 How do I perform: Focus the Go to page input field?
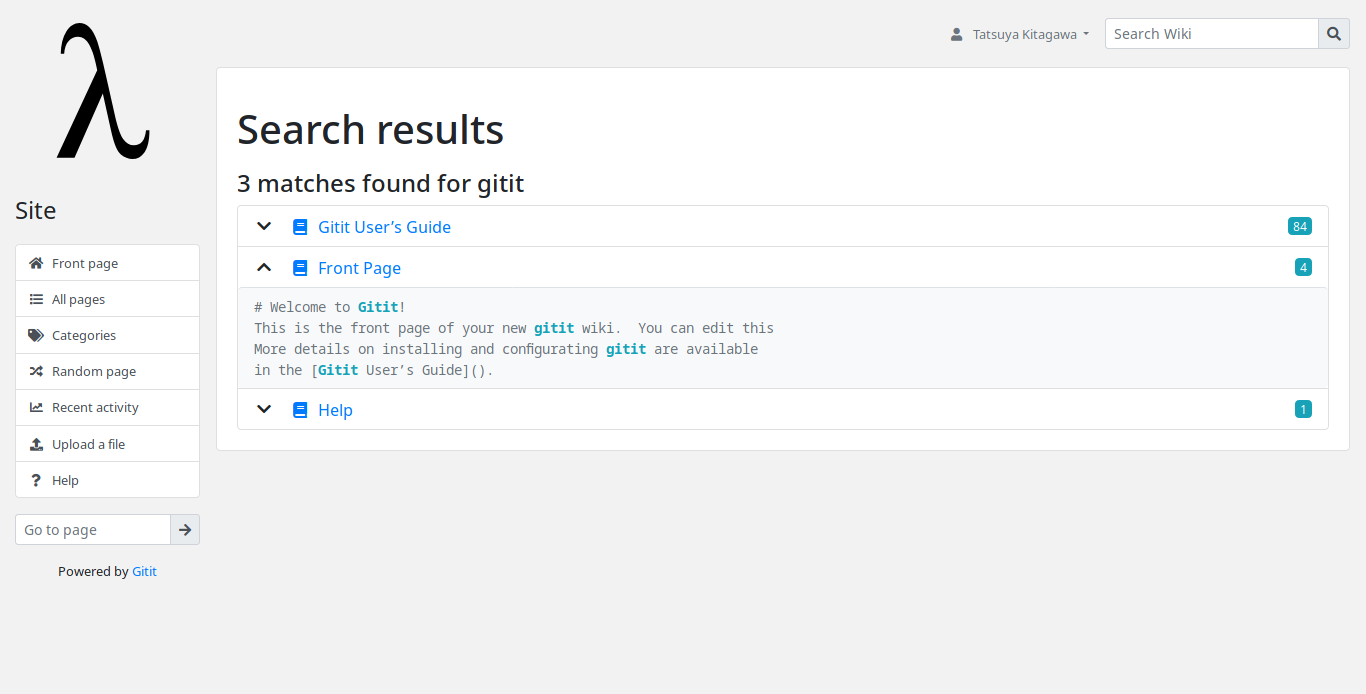[x=93, y=530]
